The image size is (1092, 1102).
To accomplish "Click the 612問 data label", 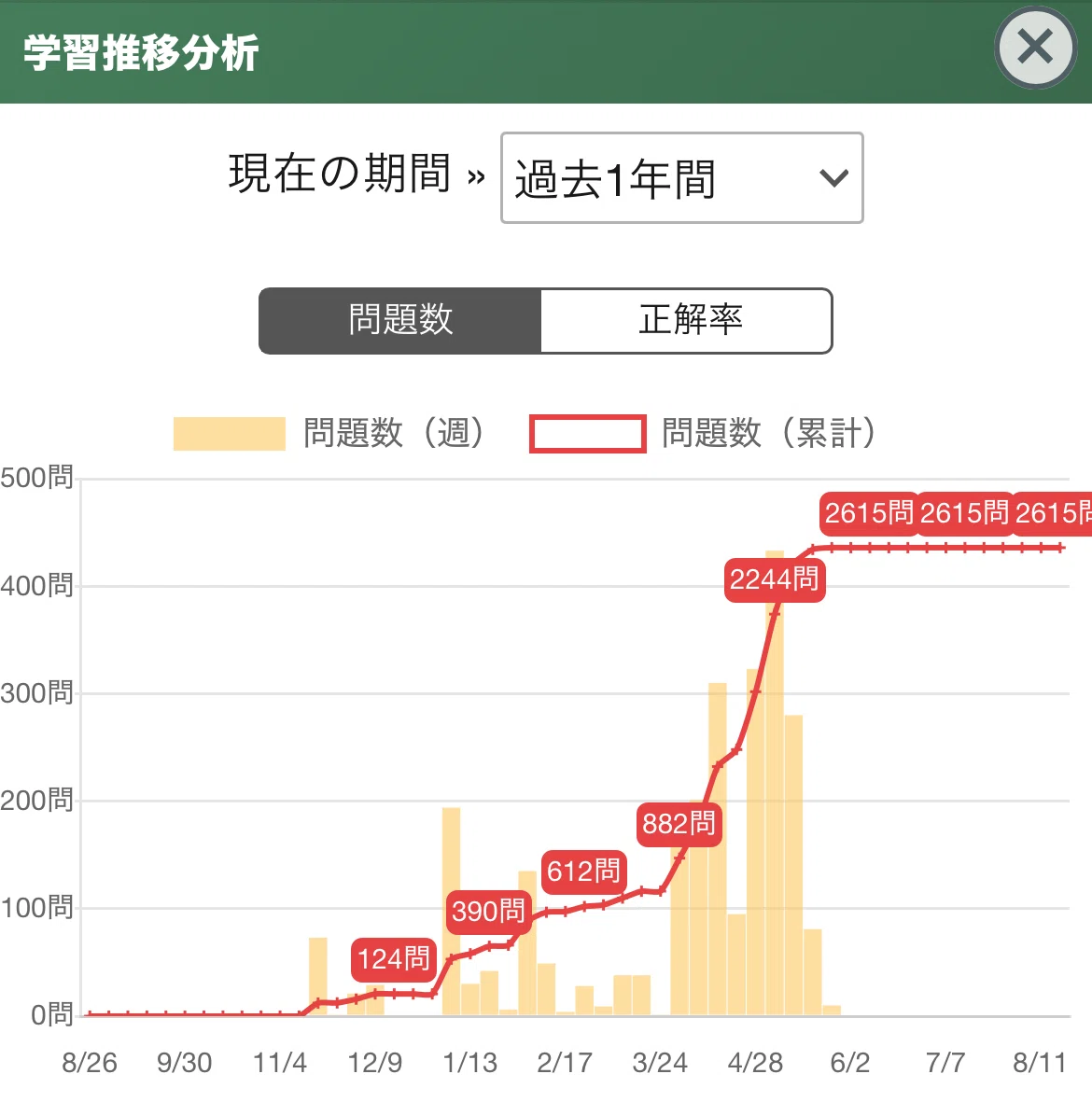I will pyautogui.click(x=583, y=872).
